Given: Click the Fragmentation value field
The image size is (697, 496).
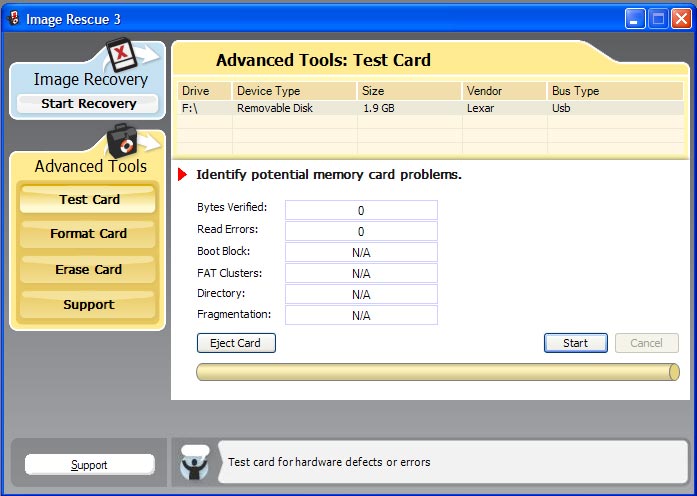Looking at the screenshot, I should [x=361, y=315].
